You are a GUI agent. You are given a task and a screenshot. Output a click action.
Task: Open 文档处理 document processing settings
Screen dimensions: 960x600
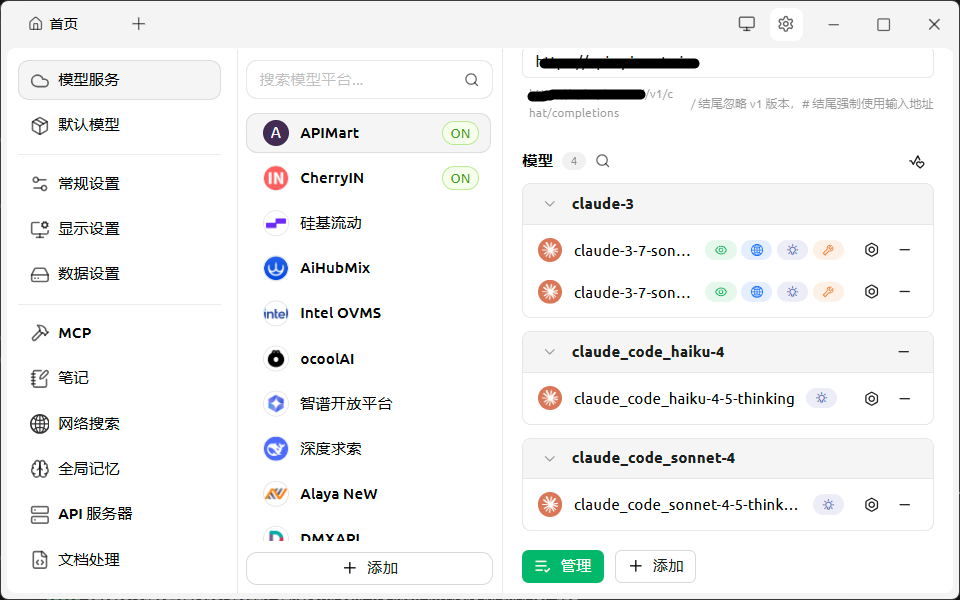click(x=119, y=560)
